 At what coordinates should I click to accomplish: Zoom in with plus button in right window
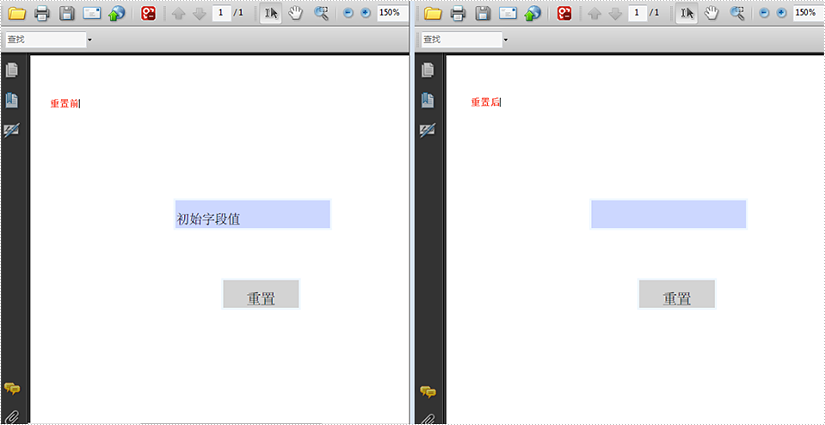click(780, 13)
